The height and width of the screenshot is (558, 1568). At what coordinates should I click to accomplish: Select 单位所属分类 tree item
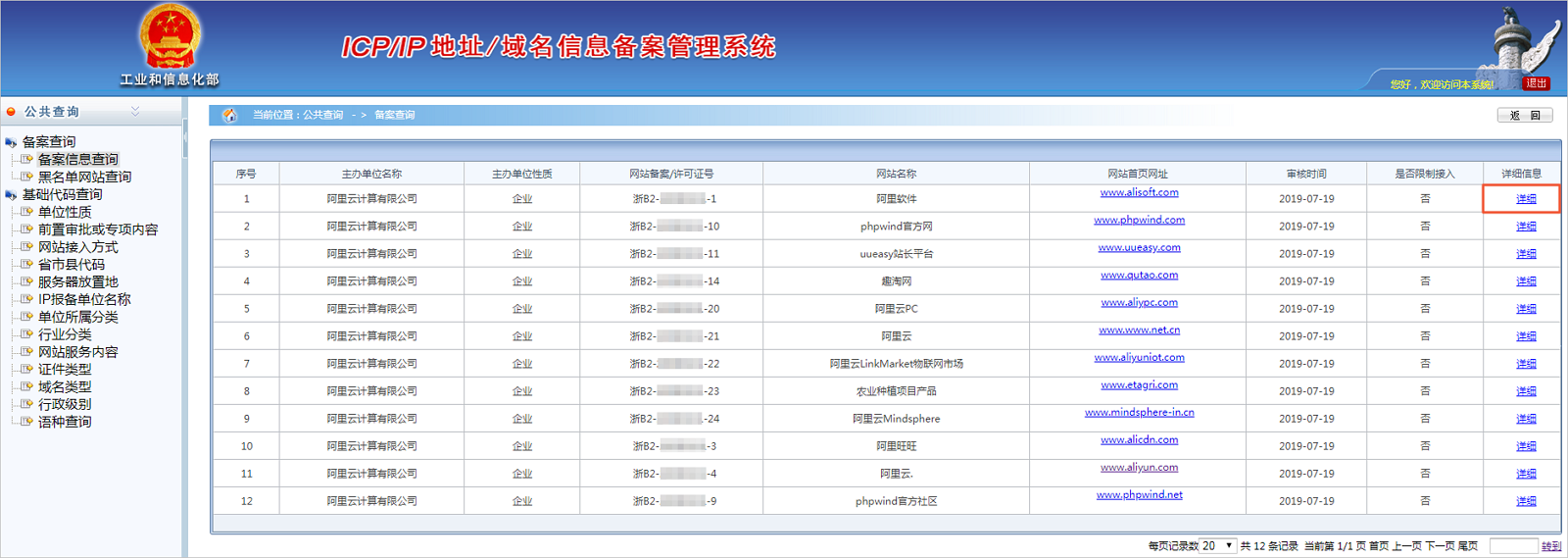77,317
